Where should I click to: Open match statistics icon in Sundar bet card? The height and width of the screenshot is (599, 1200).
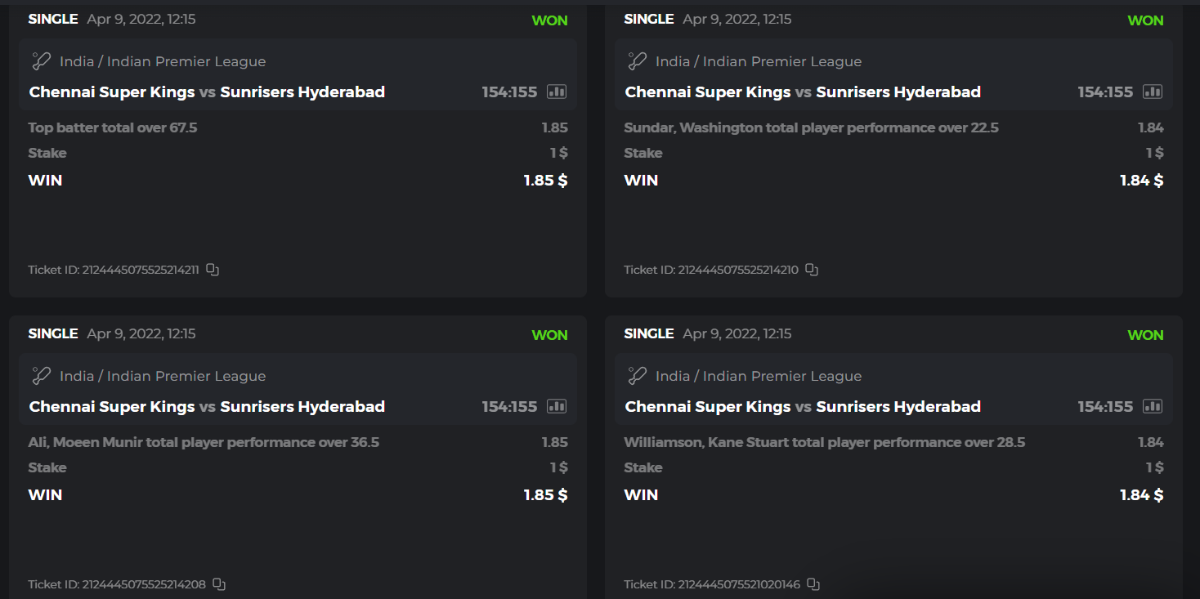pos(1152,92)
